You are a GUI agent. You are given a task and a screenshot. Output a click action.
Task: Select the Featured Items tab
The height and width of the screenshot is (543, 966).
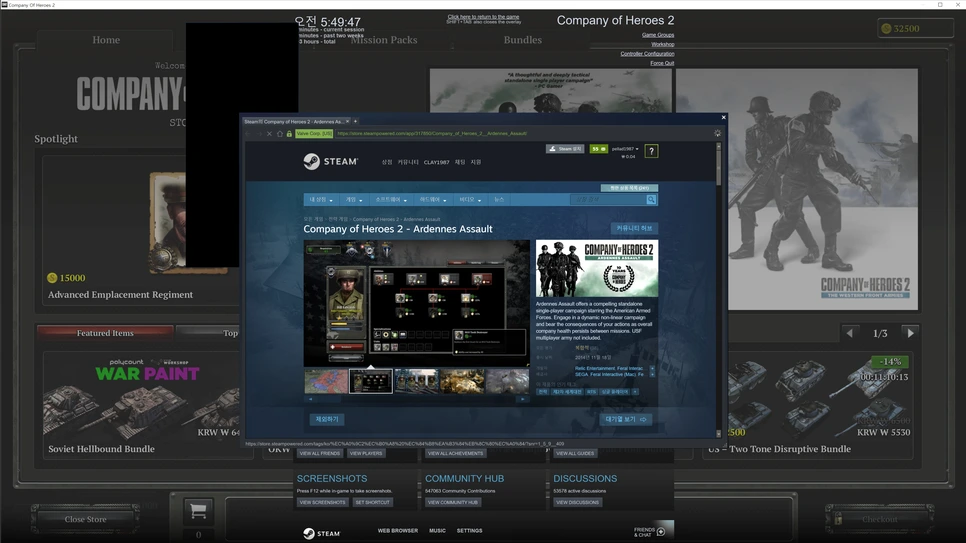pos(105,333)
